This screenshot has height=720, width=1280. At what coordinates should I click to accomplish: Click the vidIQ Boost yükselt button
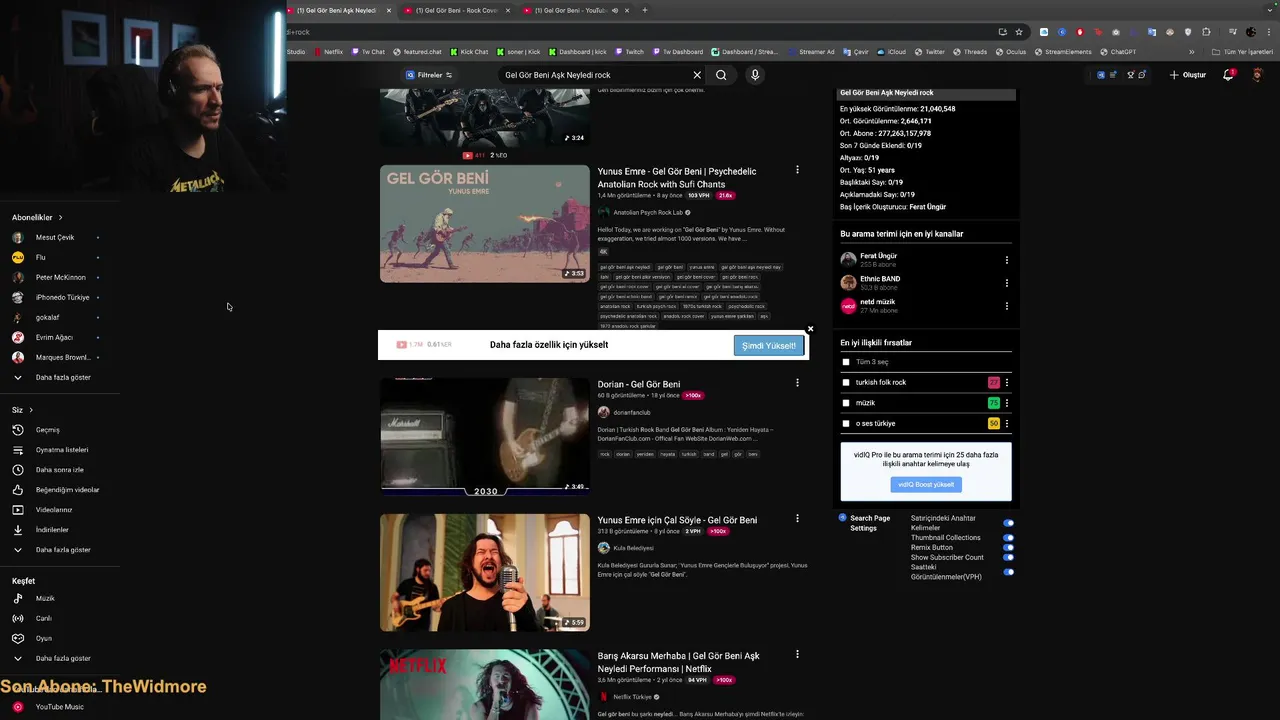coord(925,484)
